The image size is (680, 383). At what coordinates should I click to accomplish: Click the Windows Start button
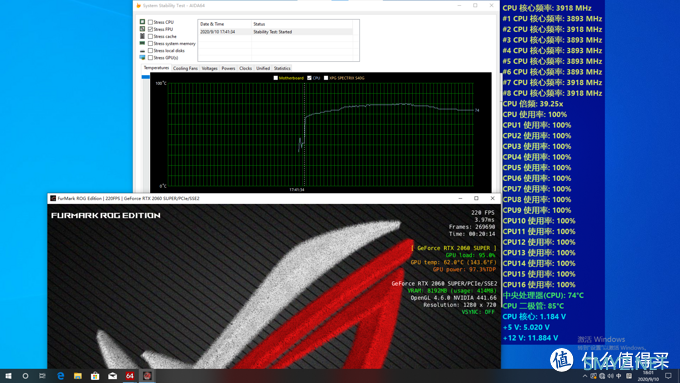point(8,376)
